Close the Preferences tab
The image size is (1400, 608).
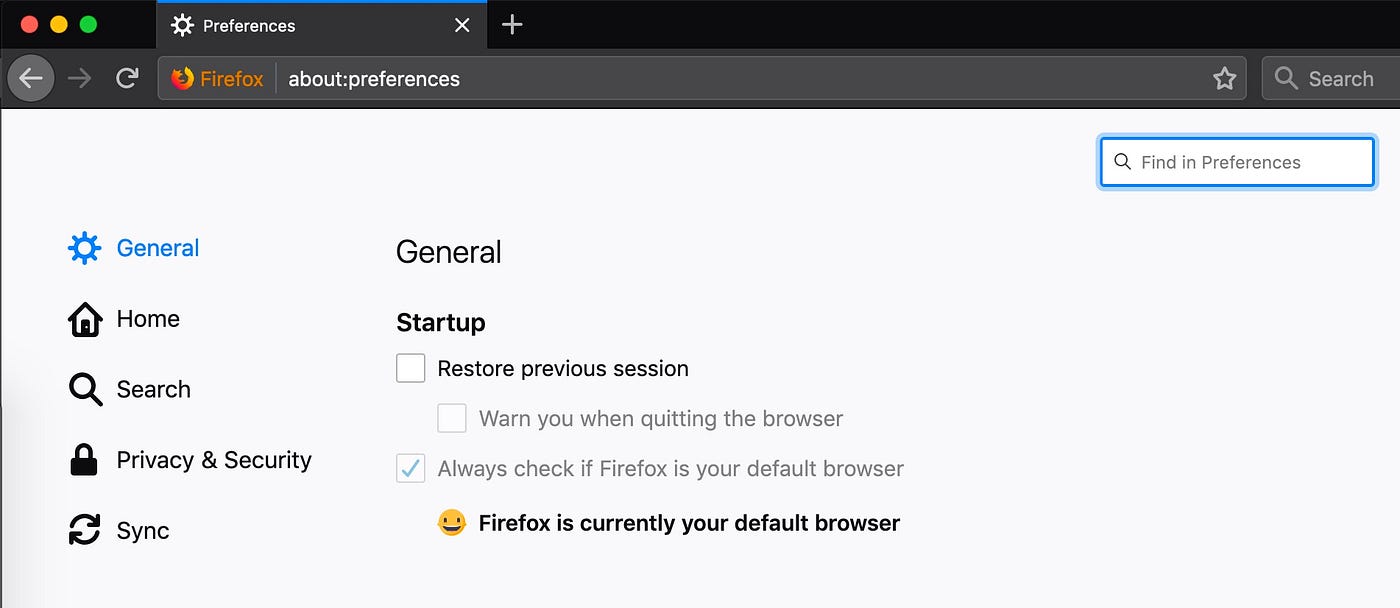462,25
